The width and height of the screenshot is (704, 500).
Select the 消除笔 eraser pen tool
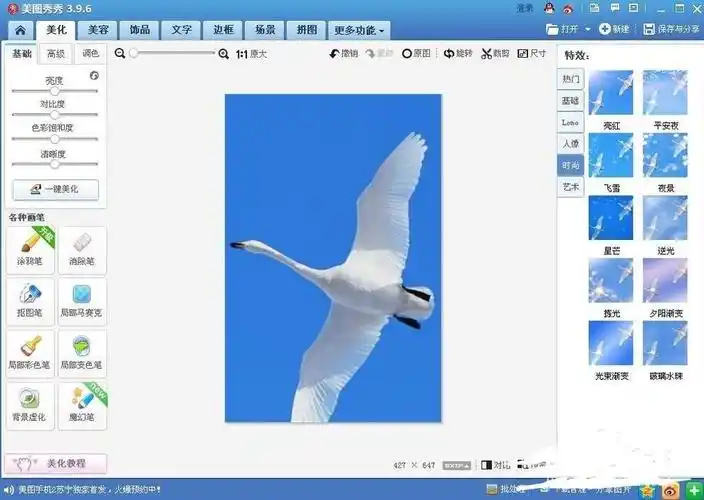pos(82,251)
